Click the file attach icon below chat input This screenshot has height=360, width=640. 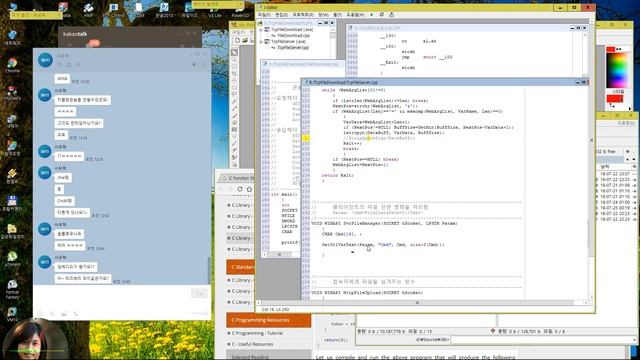pyautogui.click(x=52, y=313)
